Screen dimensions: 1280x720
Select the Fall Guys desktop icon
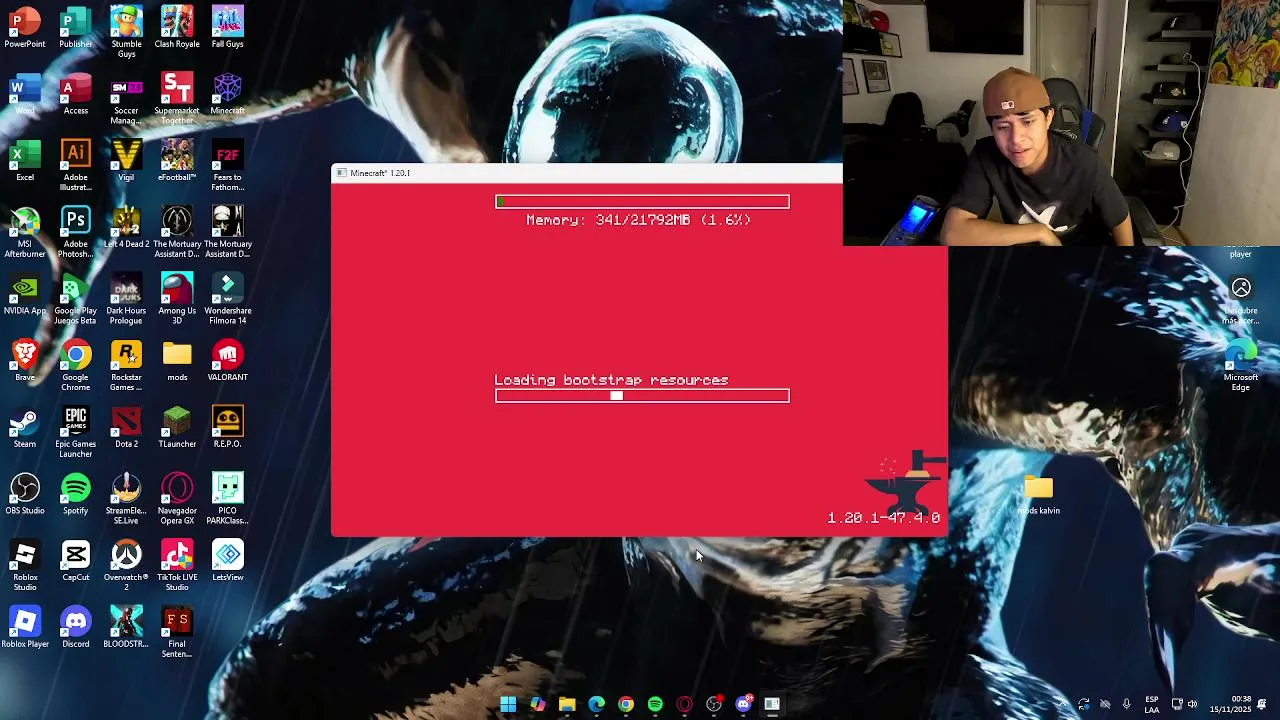pos(227,27)
